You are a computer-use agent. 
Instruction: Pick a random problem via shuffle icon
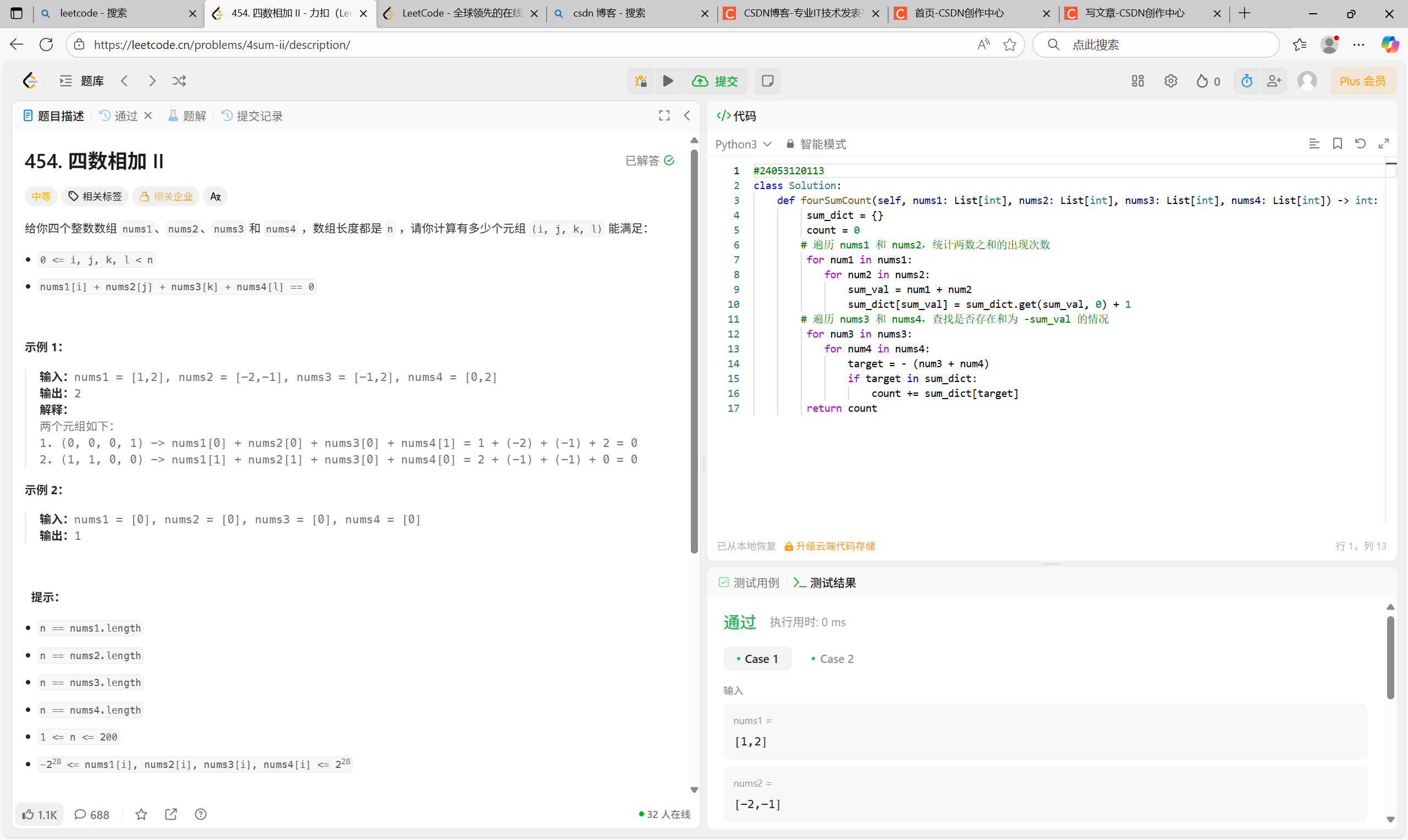pyautogui.click(x=179, y=81)
